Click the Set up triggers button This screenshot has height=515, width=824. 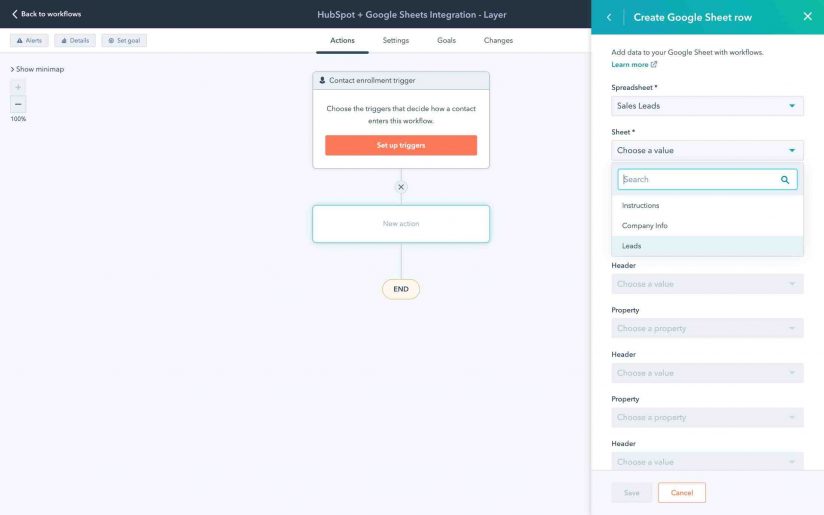point(400,146)
